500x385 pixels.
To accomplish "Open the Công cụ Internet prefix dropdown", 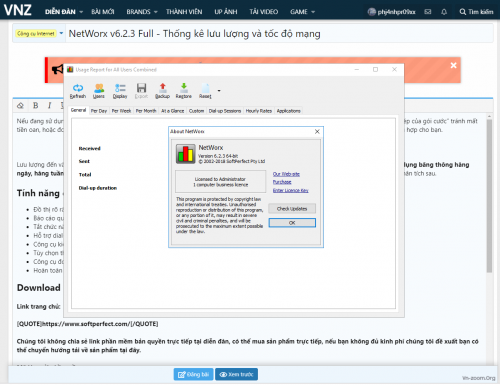I will click(39, 33).
